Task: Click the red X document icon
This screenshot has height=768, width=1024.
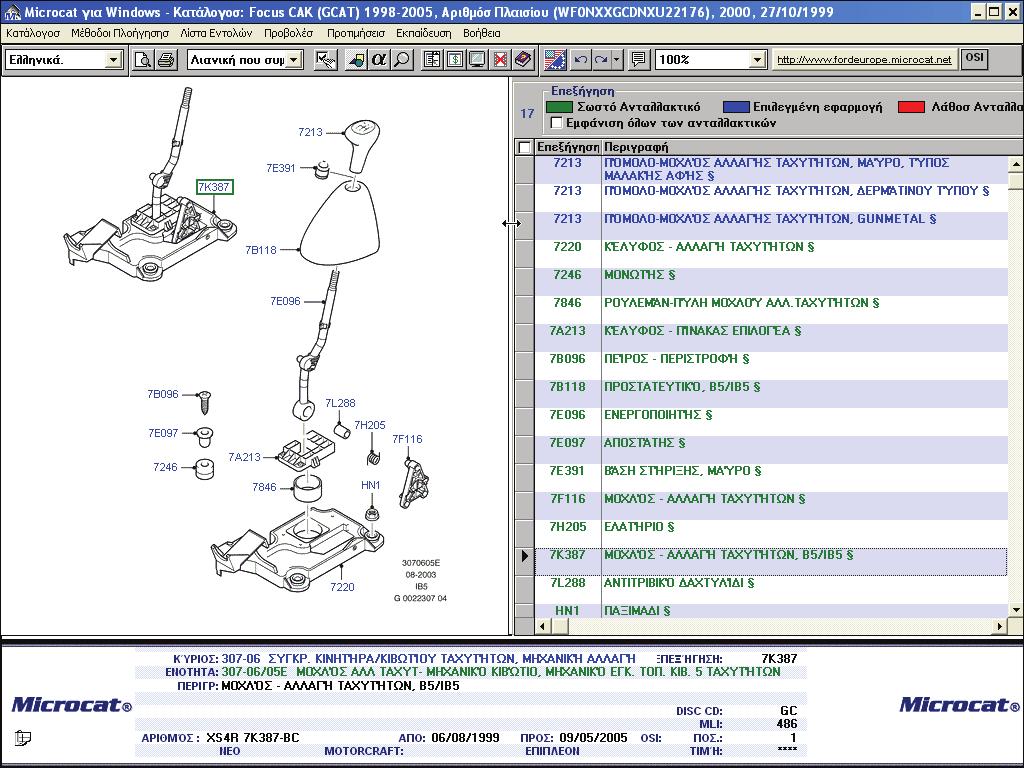Action: point(500,60)
